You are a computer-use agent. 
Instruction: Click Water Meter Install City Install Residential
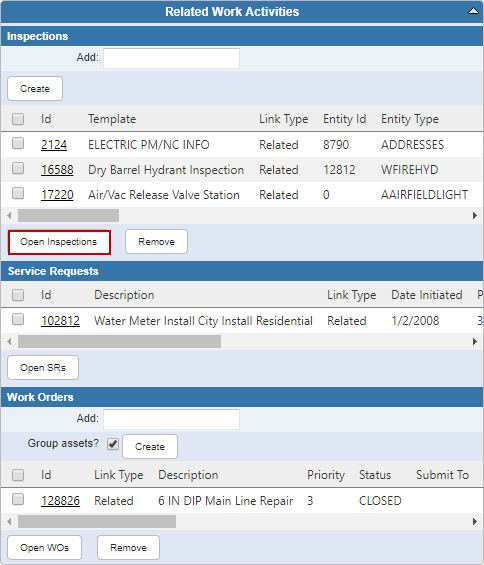[x=203, y=321]
